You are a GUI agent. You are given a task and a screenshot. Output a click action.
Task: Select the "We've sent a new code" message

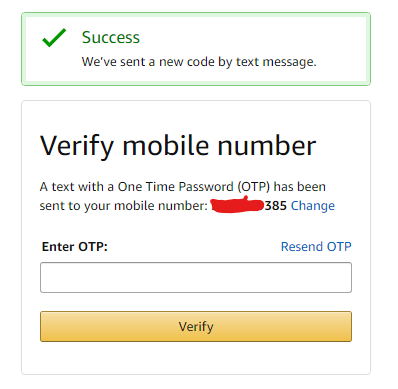coord(199,62)
